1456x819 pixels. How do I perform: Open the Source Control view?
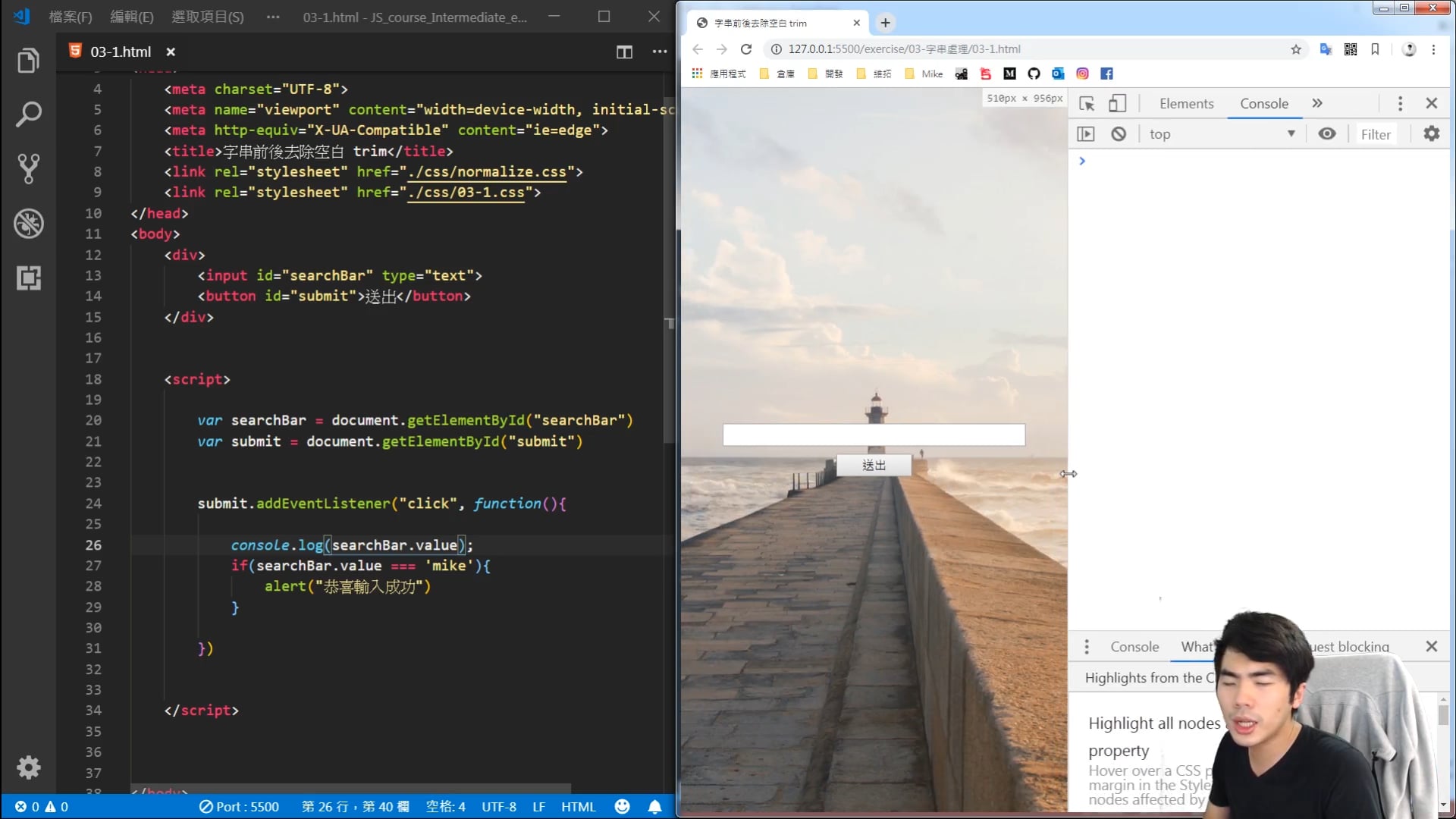point(28,168)
